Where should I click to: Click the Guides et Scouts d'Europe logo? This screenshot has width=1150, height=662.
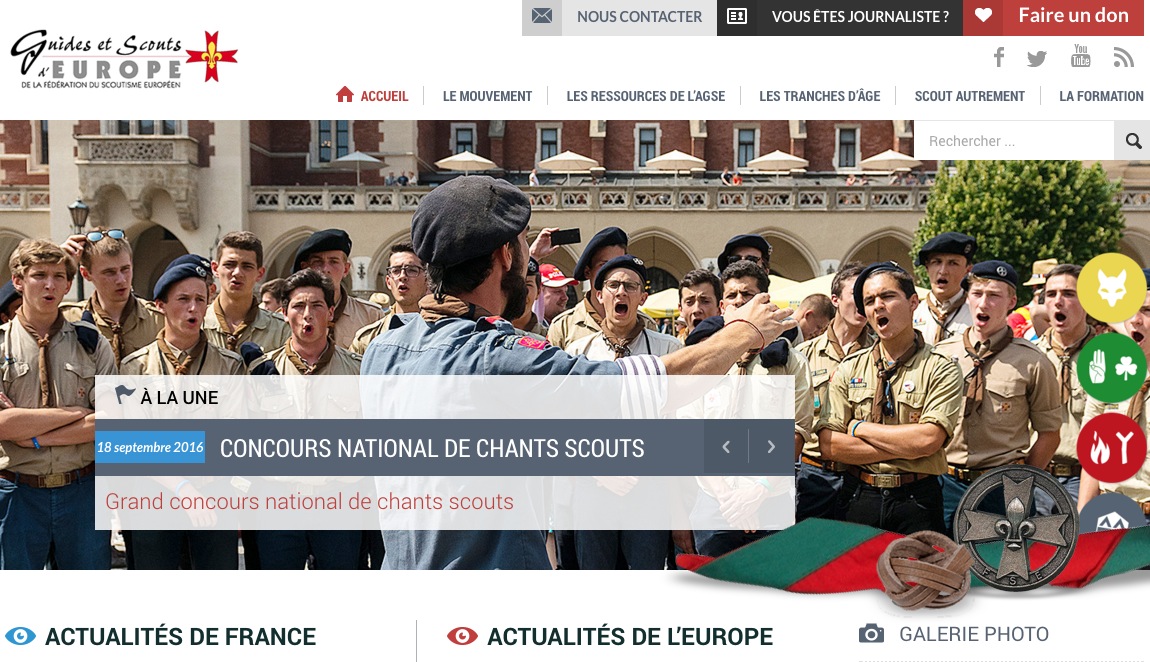point(123,59)
